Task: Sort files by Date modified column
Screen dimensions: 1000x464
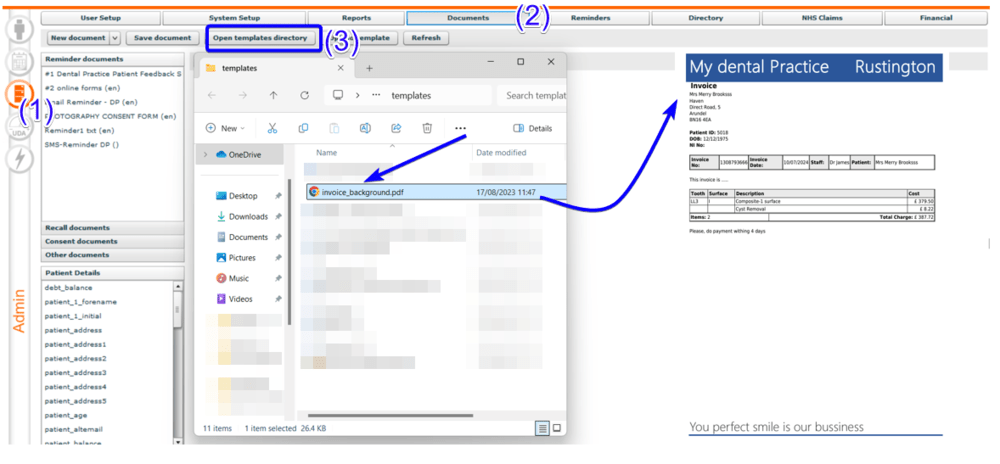Action: point(501,153)
